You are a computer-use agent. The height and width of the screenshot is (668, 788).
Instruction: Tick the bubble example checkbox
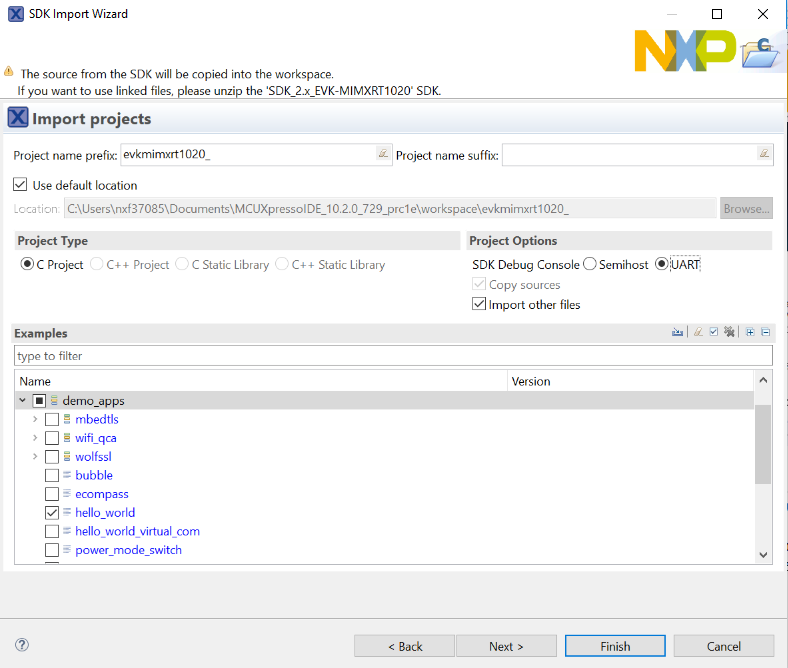coord(52,475)
